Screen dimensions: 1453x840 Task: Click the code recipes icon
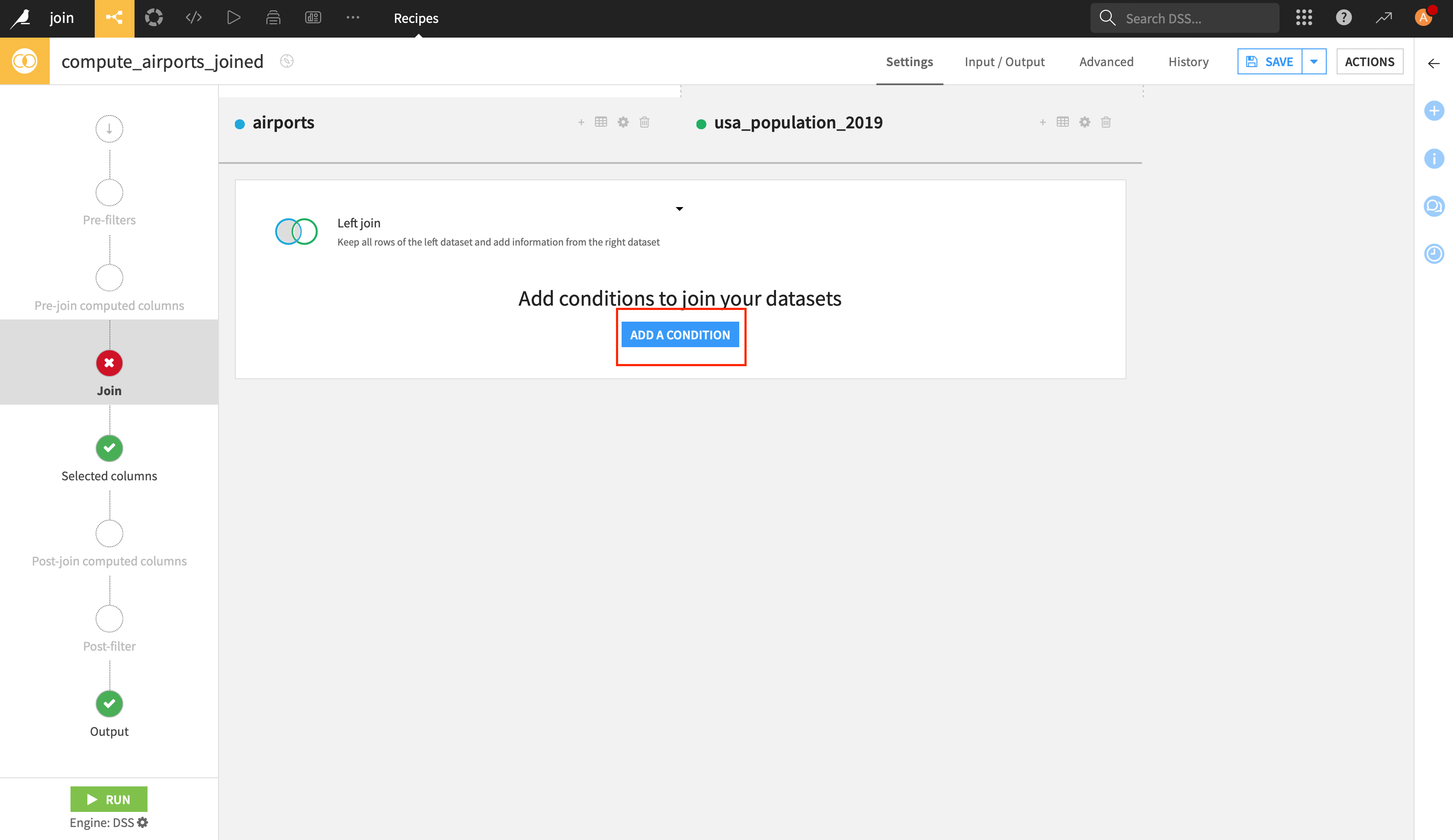(194, 18)
